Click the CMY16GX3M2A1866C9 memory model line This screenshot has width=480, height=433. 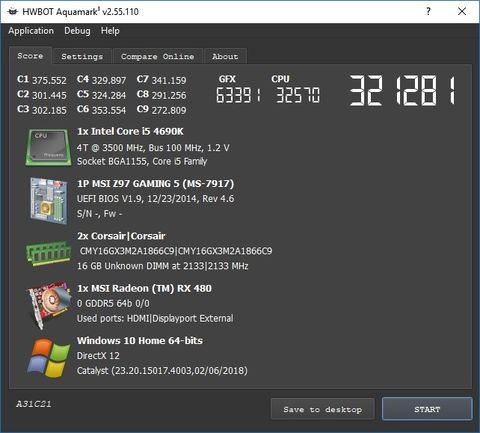point(176,251)
